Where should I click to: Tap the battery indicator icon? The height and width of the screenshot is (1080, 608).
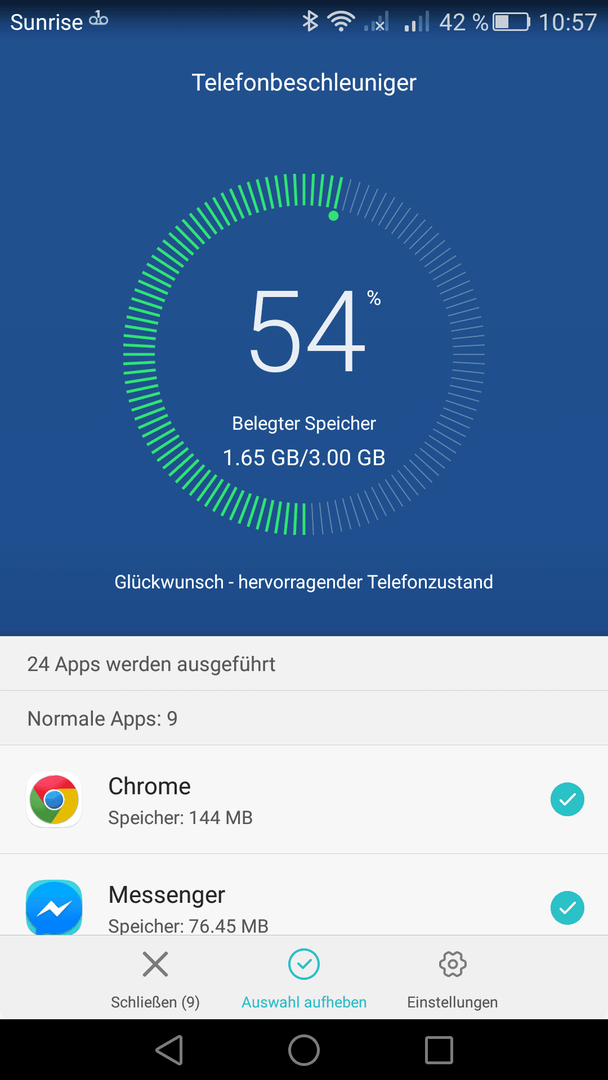pos(511,23)
